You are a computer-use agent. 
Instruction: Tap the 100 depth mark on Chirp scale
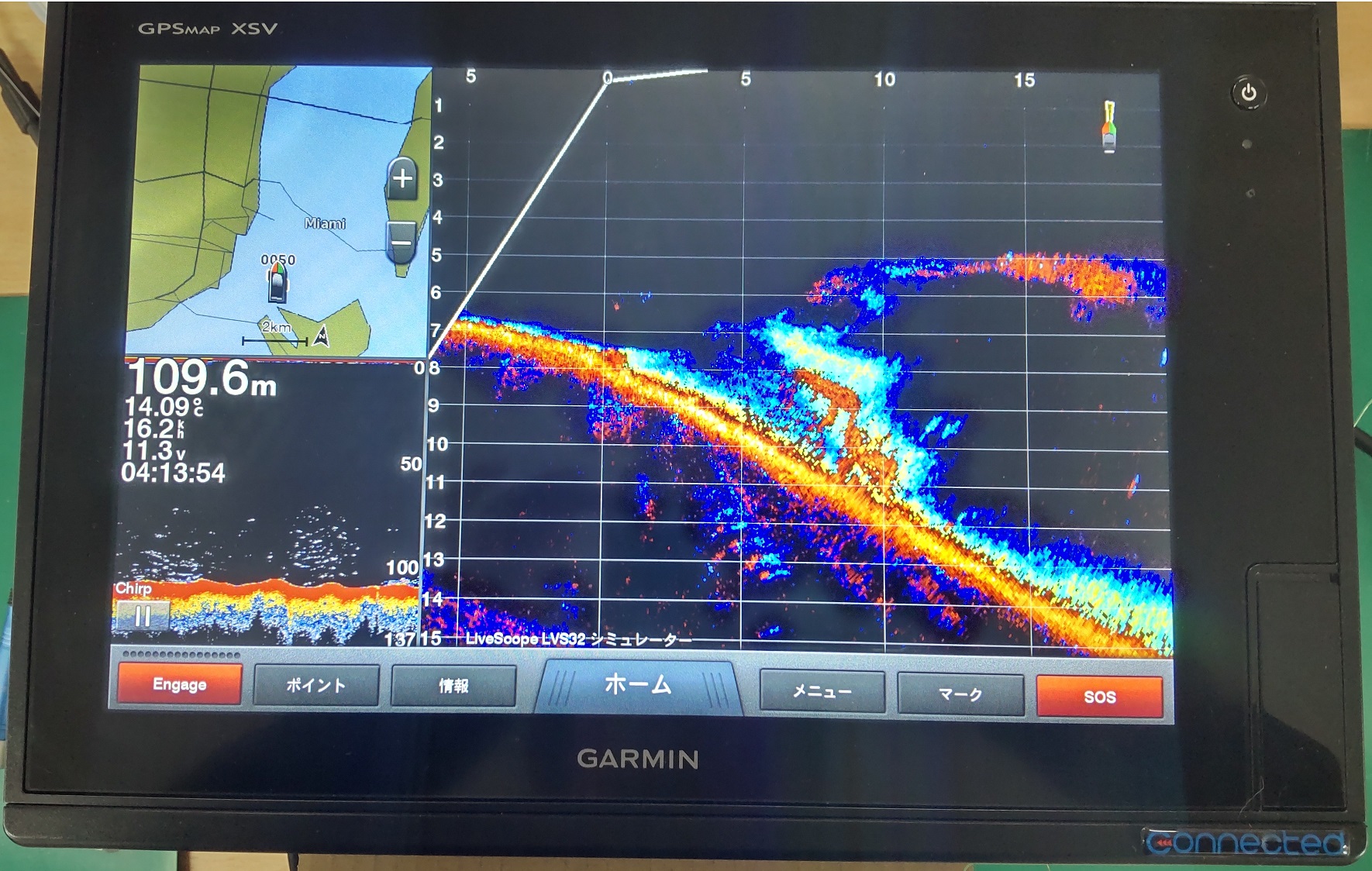[402, 567]
